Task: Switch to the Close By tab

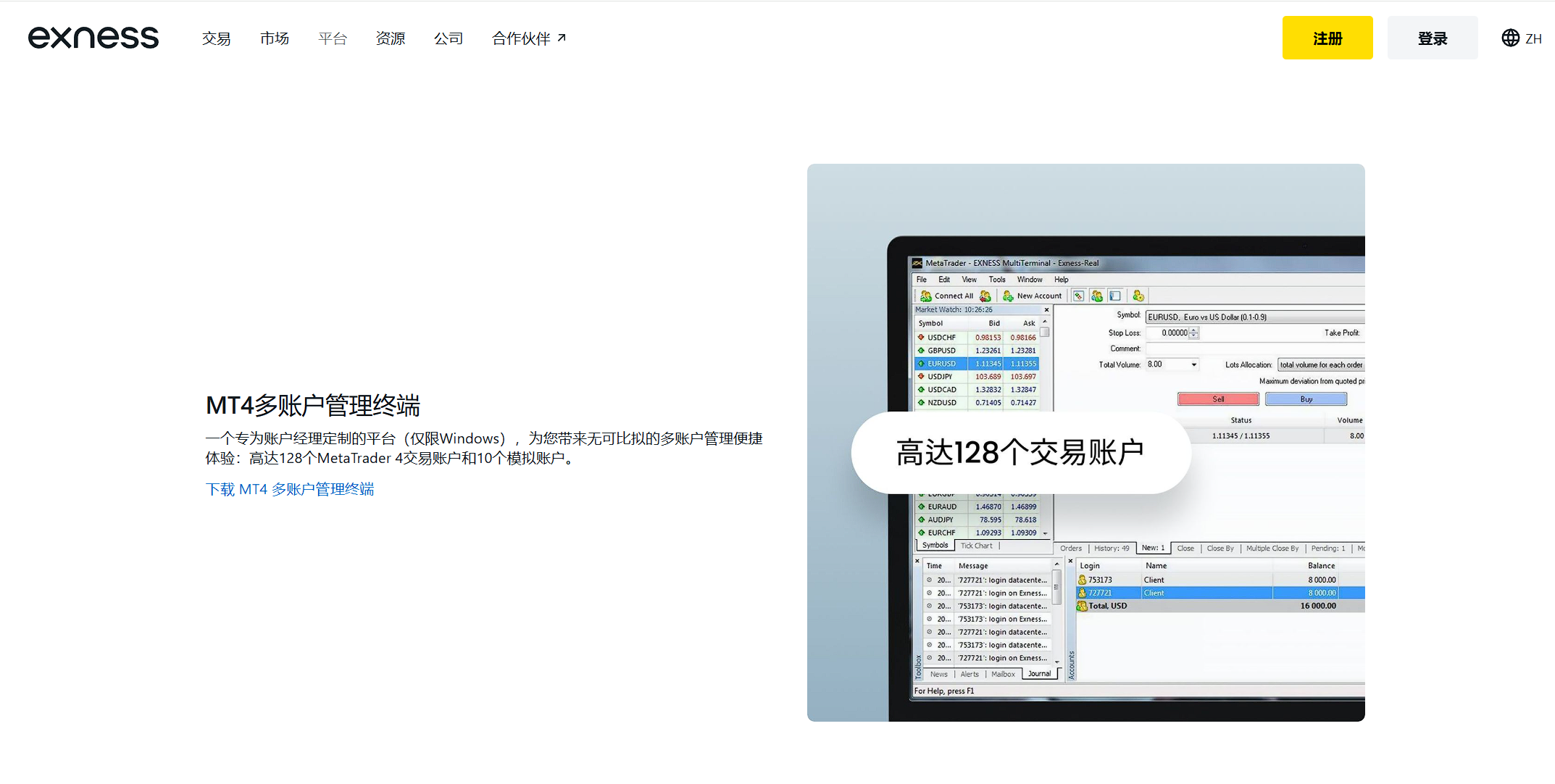Action: (1220, 549)
